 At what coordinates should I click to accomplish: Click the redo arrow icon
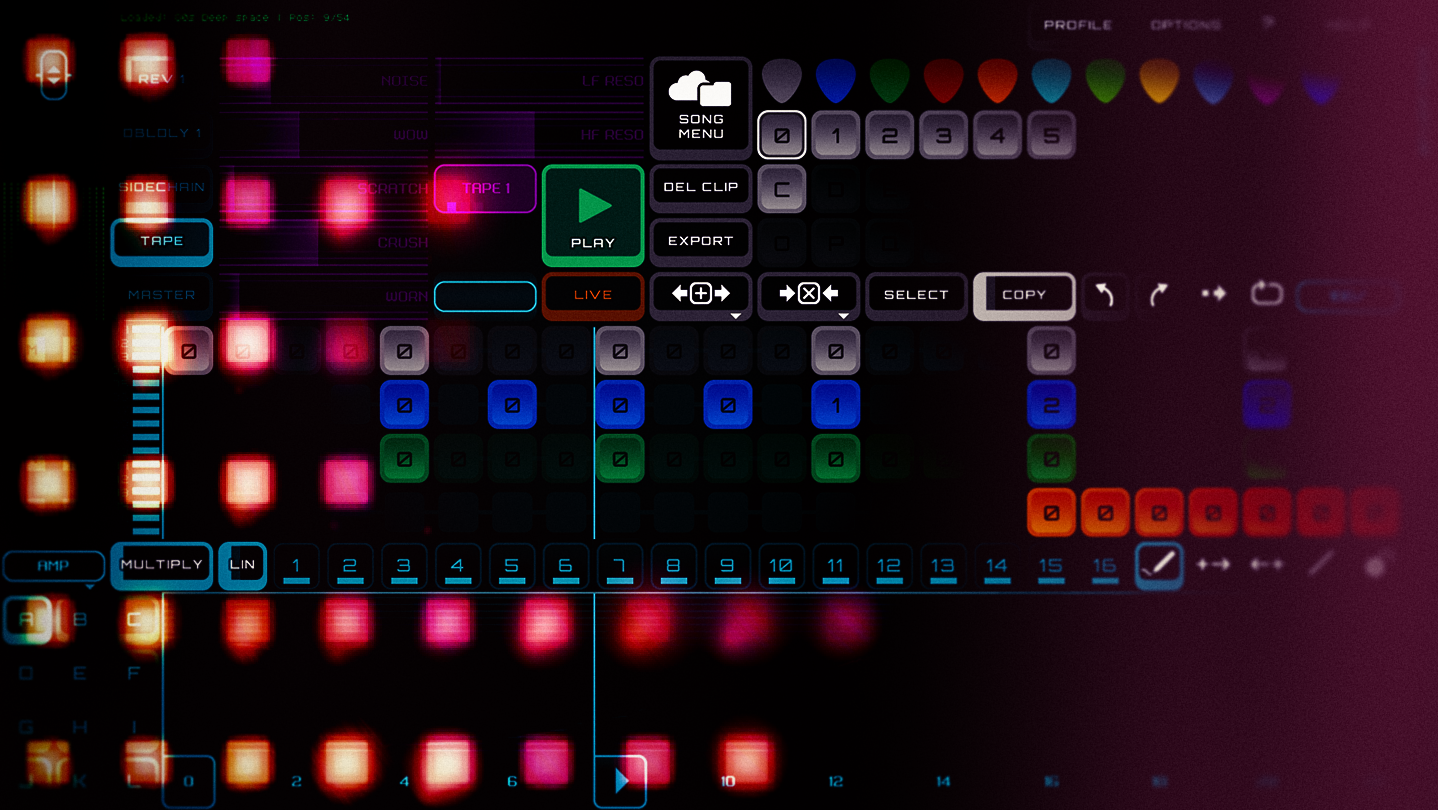click(x=1159, y=295)
